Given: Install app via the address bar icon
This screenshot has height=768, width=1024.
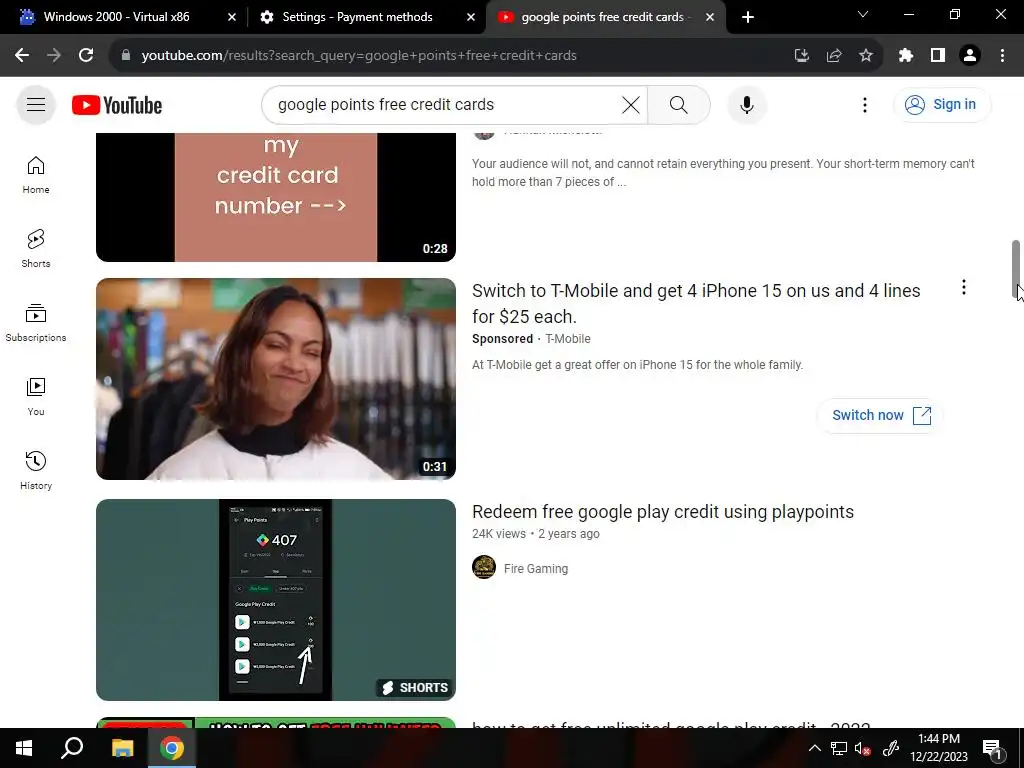Looking at the screenshot, I should pyautogui.click(x=802, y=56).
